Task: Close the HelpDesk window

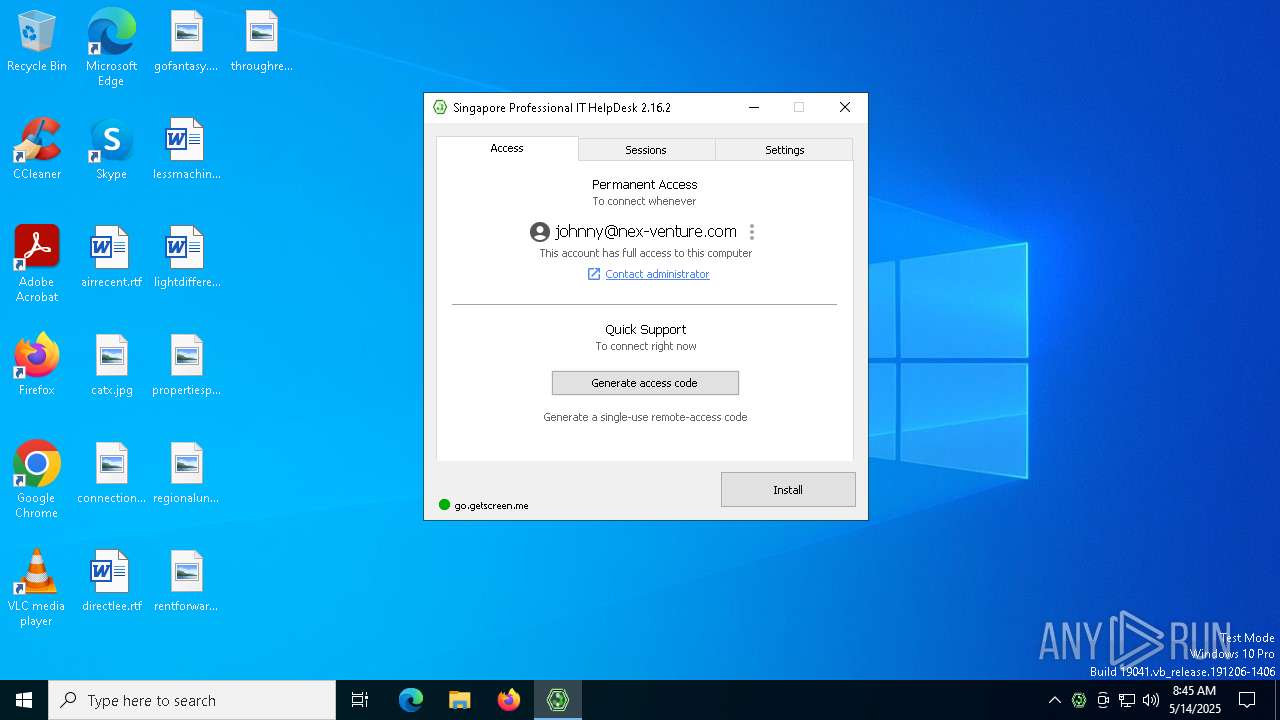Action: tap(845, 107)
